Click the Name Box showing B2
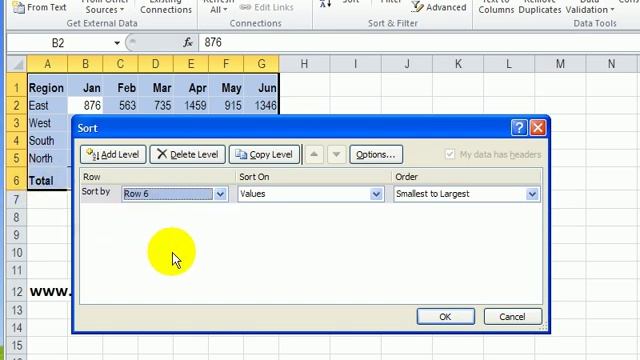The height and width of the screenshot is (360, 640). 58,43
